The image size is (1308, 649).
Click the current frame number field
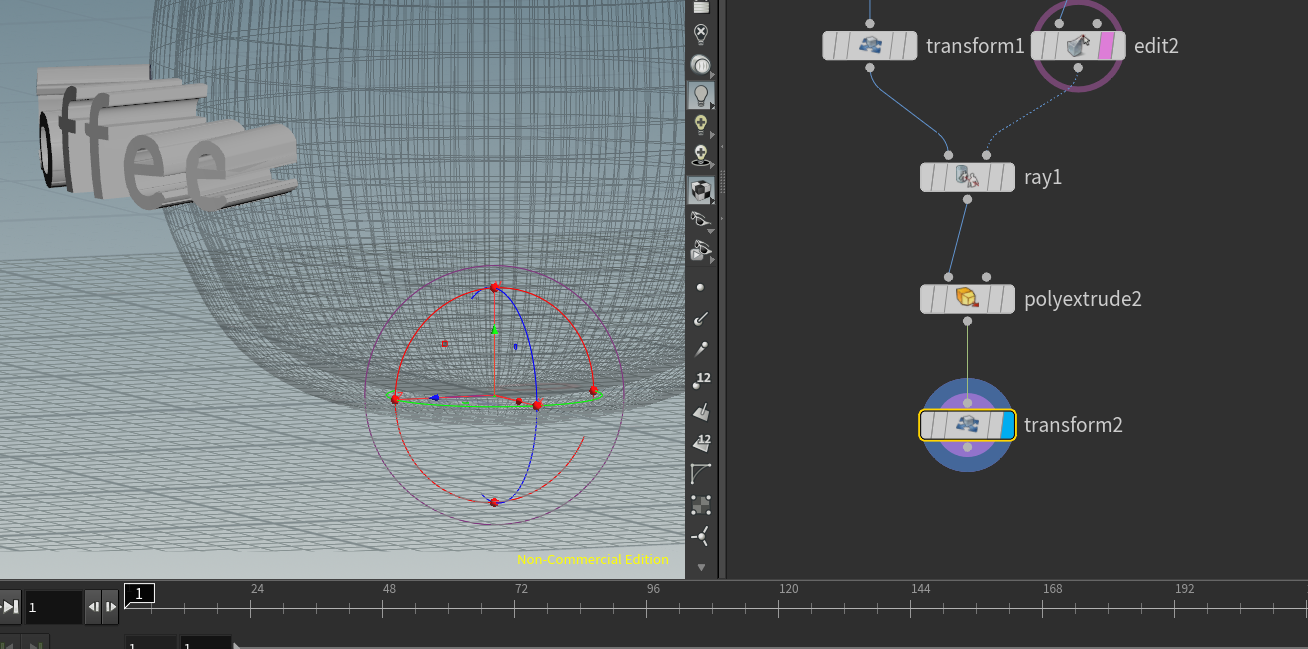(x=52, y=606)
